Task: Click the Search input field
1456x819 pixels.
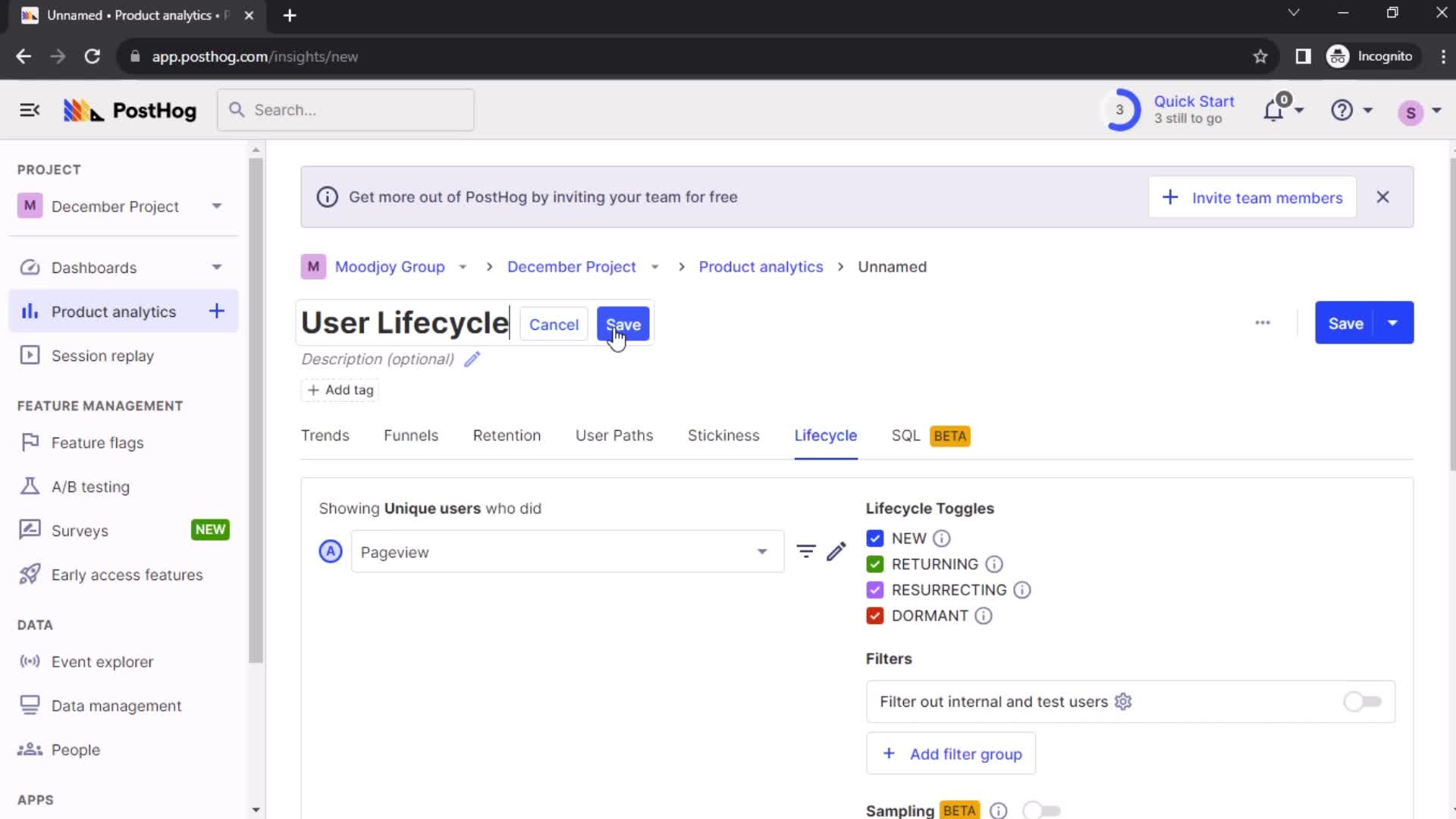Action: point(346,110)
